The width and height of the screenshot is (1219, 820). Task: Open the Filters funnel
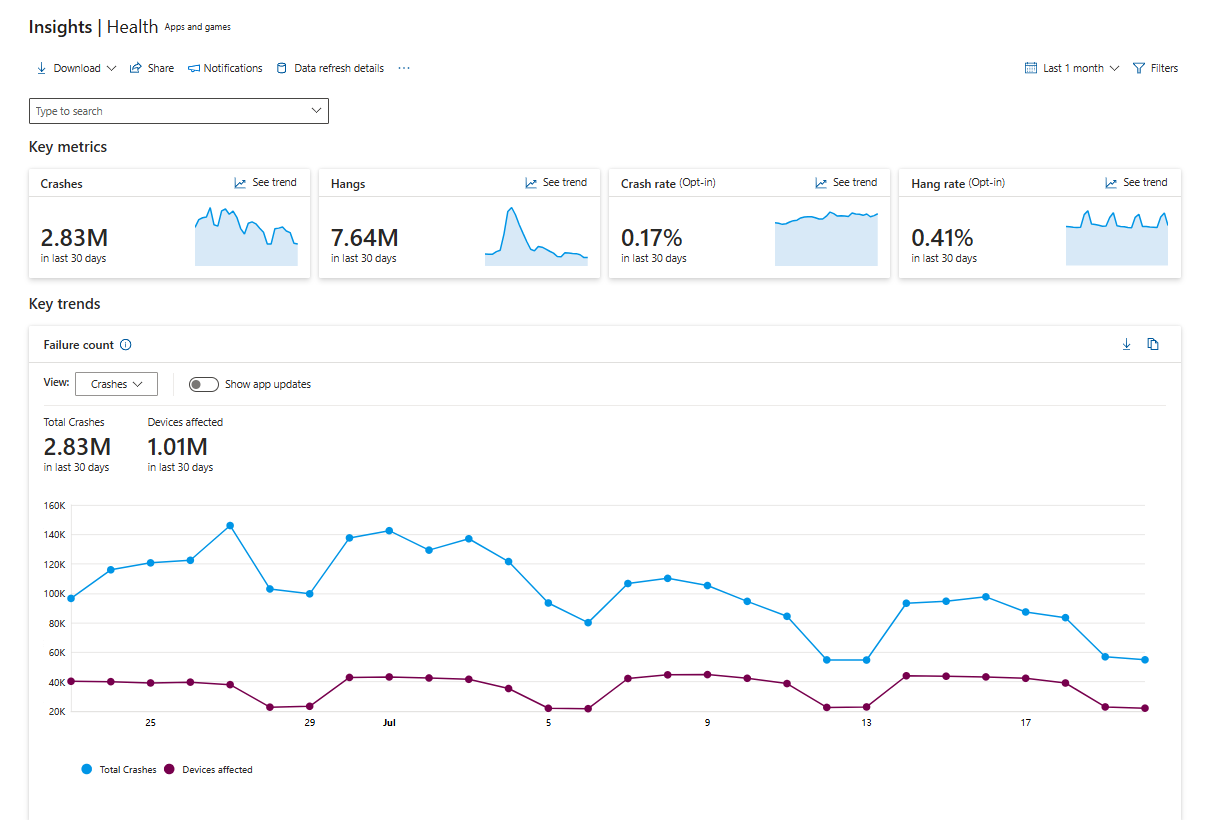[x=1155, y=68]
